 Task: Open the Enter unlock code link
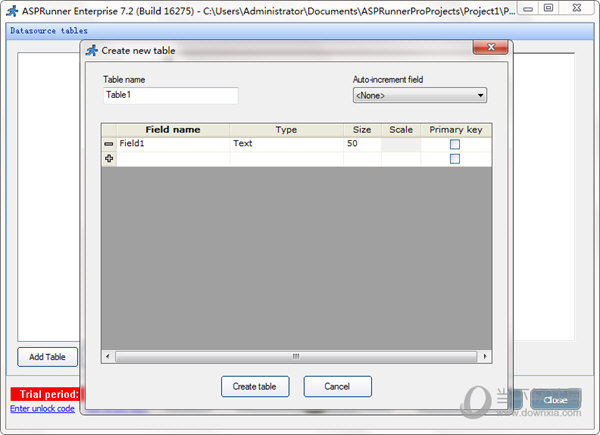point(42,409)
